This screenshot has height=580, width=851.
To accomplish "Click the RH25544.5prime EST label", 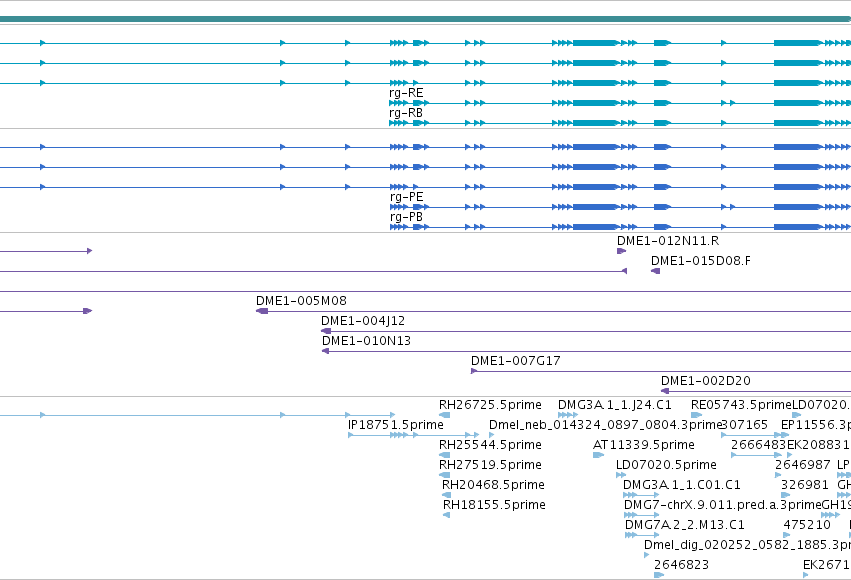I will [490, 445].
